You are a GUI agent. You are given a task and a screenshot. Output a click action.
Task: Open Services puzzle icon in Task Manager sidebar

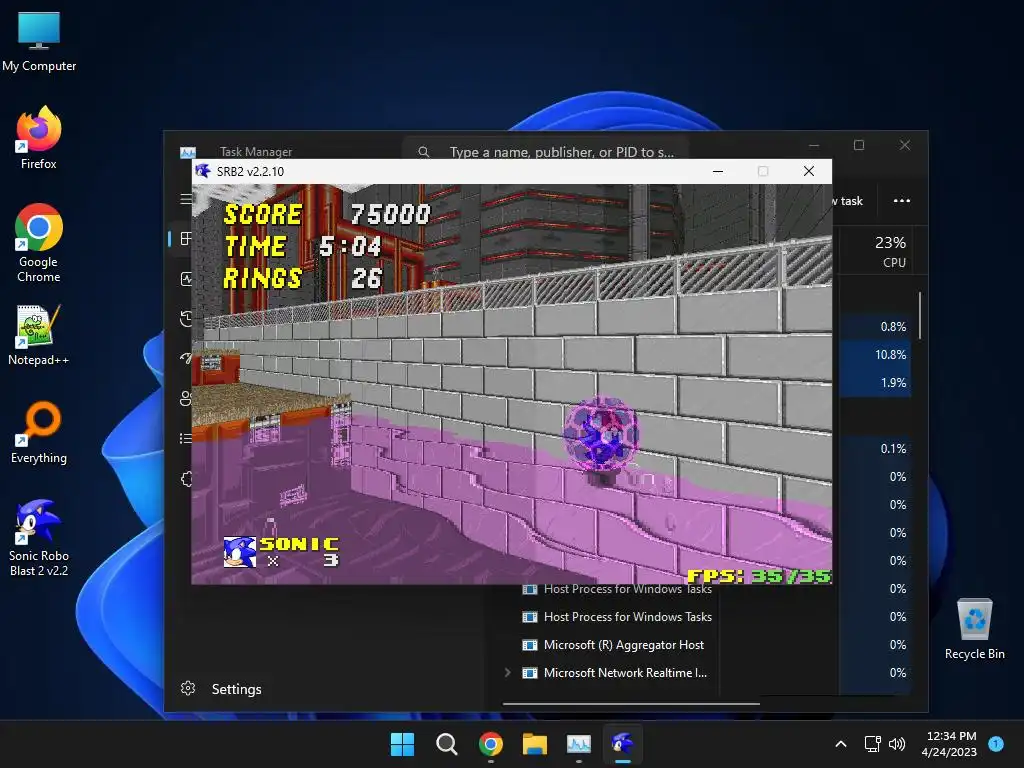pos(186,479)
